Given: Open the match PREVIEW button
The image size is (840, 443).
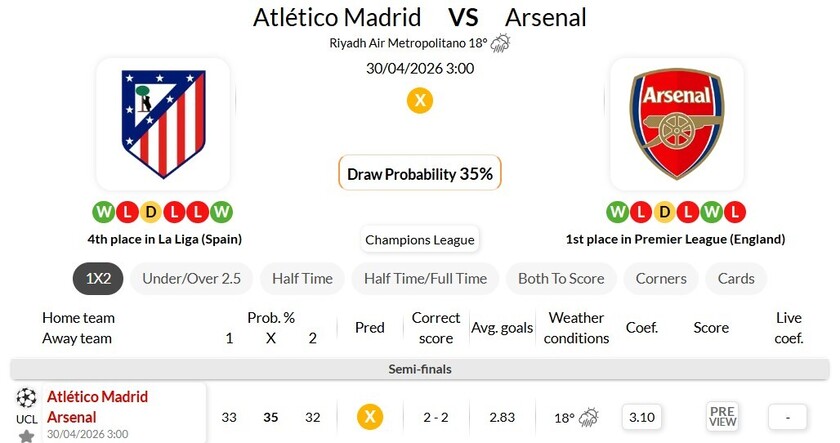Looking at the screenshot, I should [722, 417].
